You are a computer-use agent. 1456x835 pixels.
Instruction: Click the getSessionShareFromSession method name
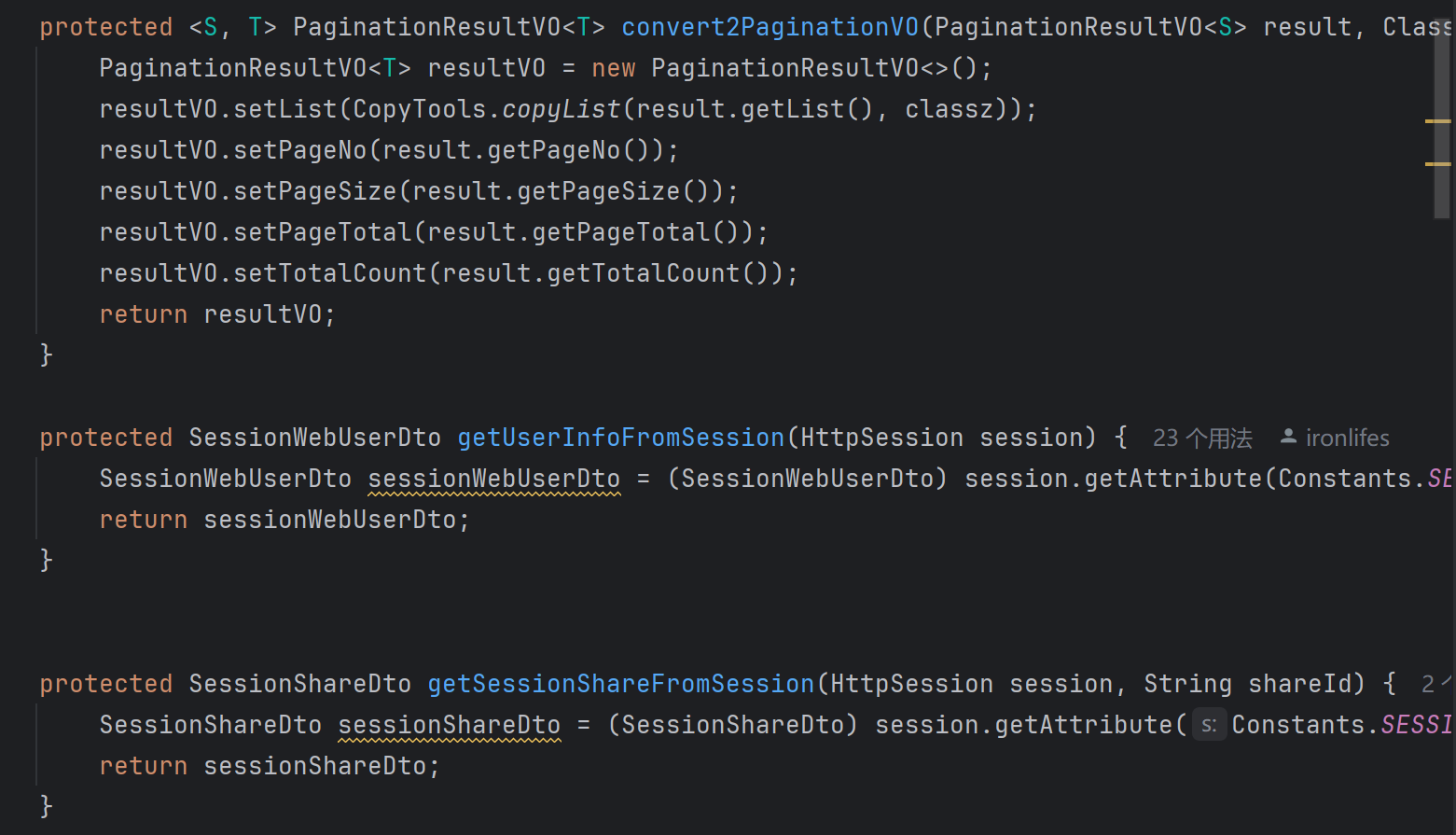pos(621,684)
